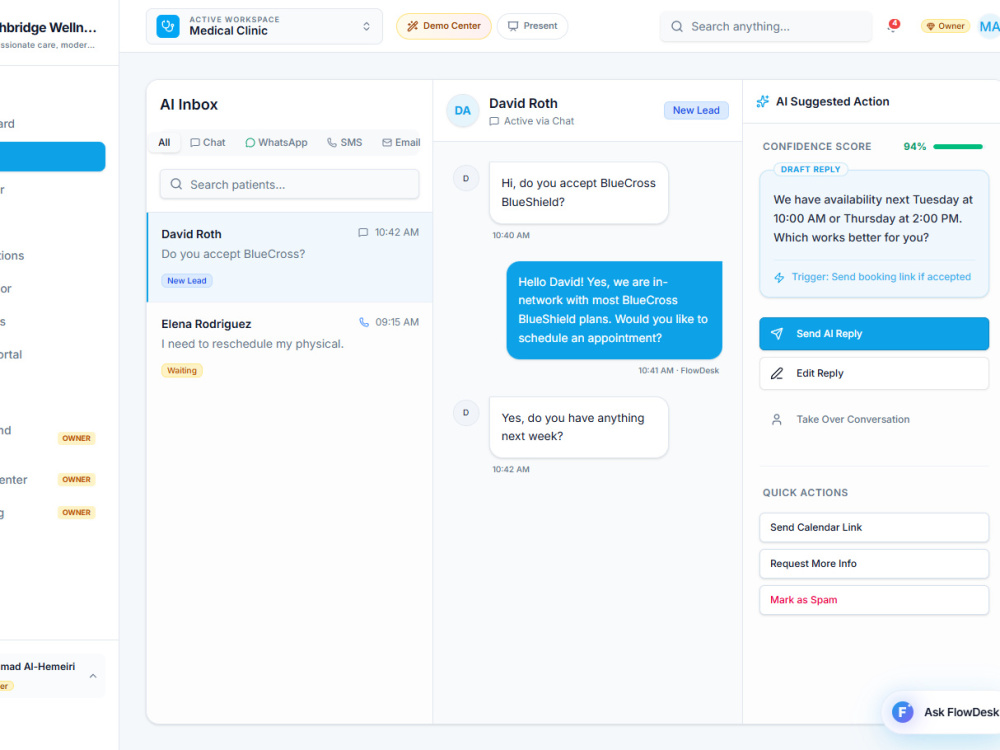Viewport: 1000px width, 750px height.
Task: Open the MA user avatar menu
Action: point(989,26)
